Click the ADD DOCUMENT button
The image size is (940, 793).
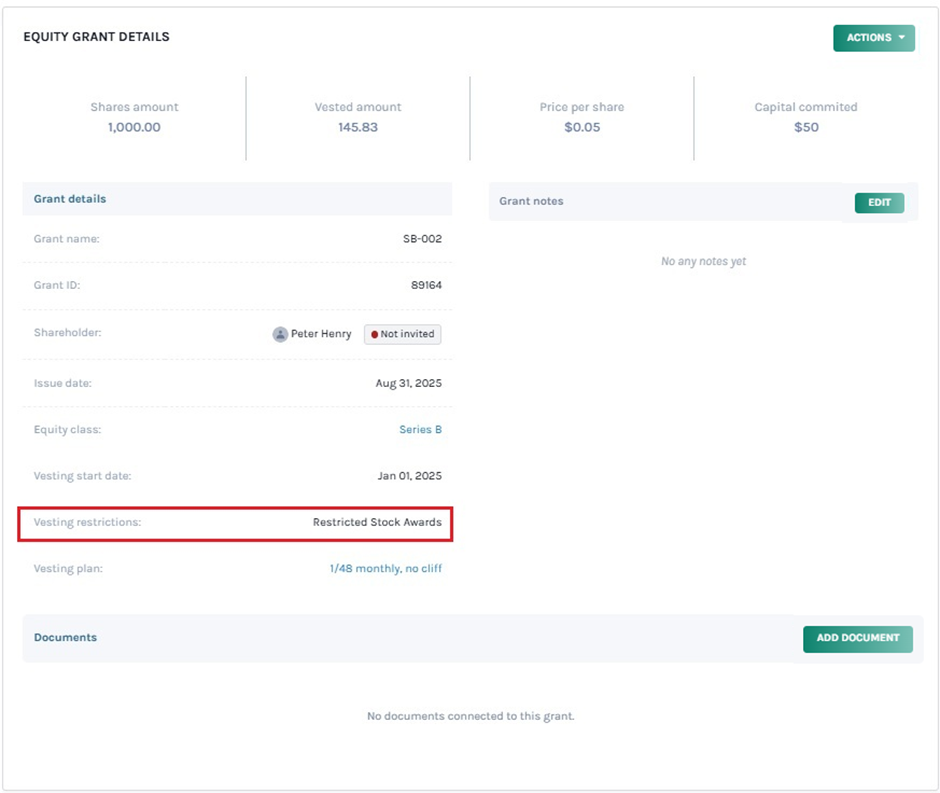[x=857, y=638]
